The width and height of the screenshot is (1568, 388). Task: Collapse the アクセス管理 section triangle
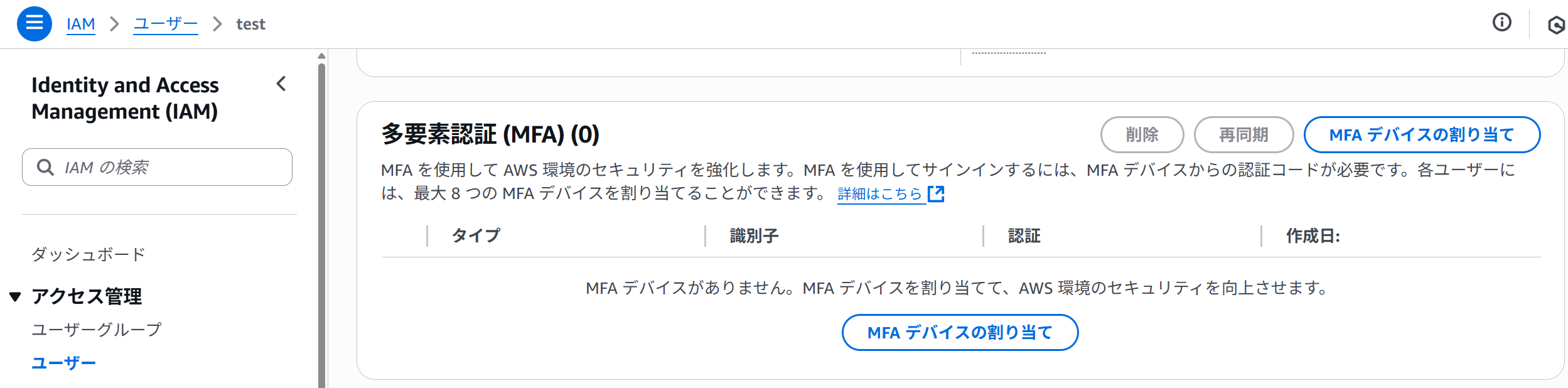pyautogui.click(x=16, y=296)
